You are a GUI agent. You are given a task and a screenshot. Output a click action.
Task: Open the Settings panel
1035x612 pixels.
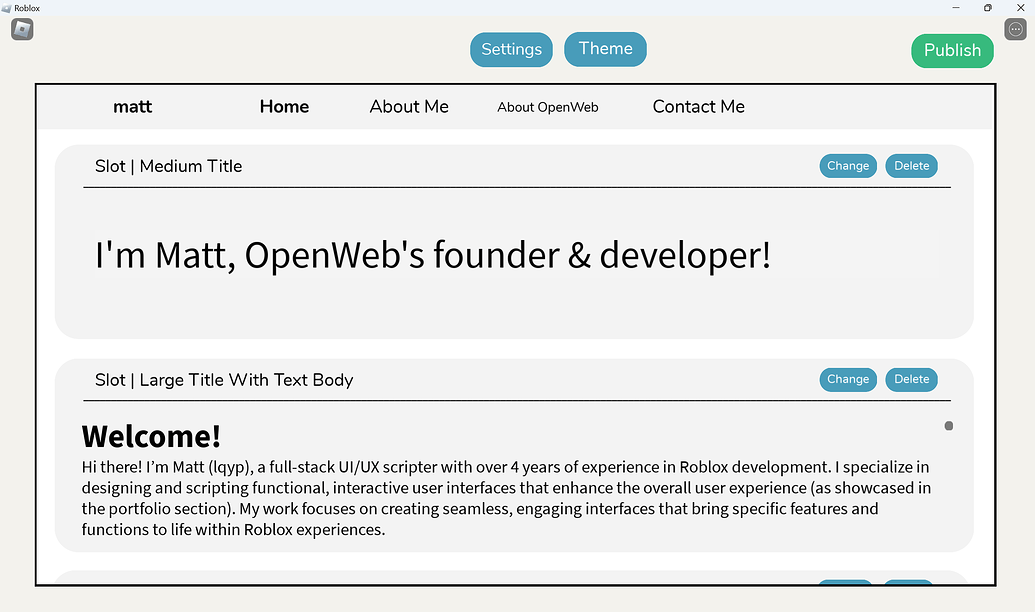[511, 49]
